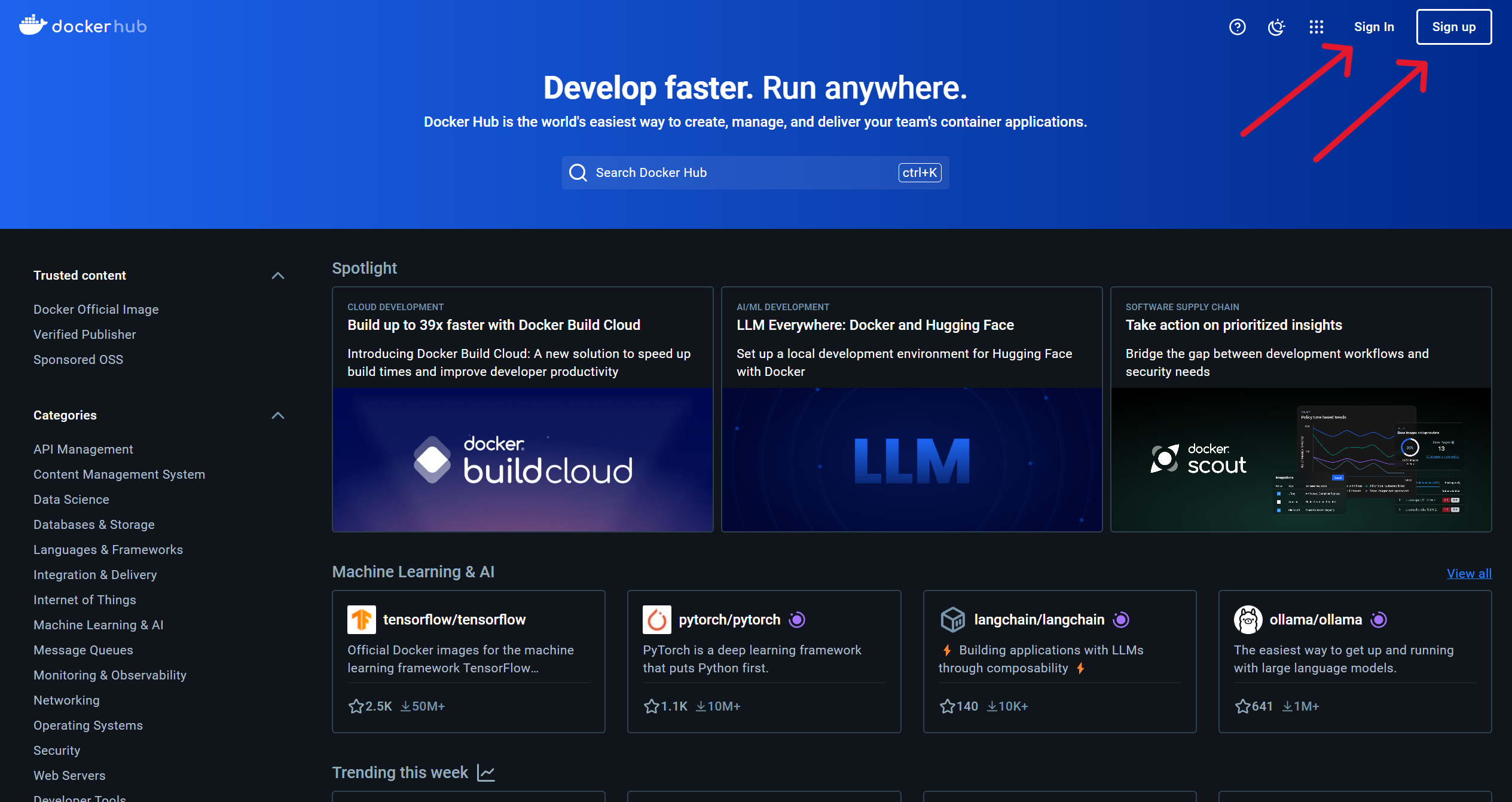This screenshot has height=802, width=1512.
Task: Click the purple badge next to pytorch/pytorch
Action: 797,620
